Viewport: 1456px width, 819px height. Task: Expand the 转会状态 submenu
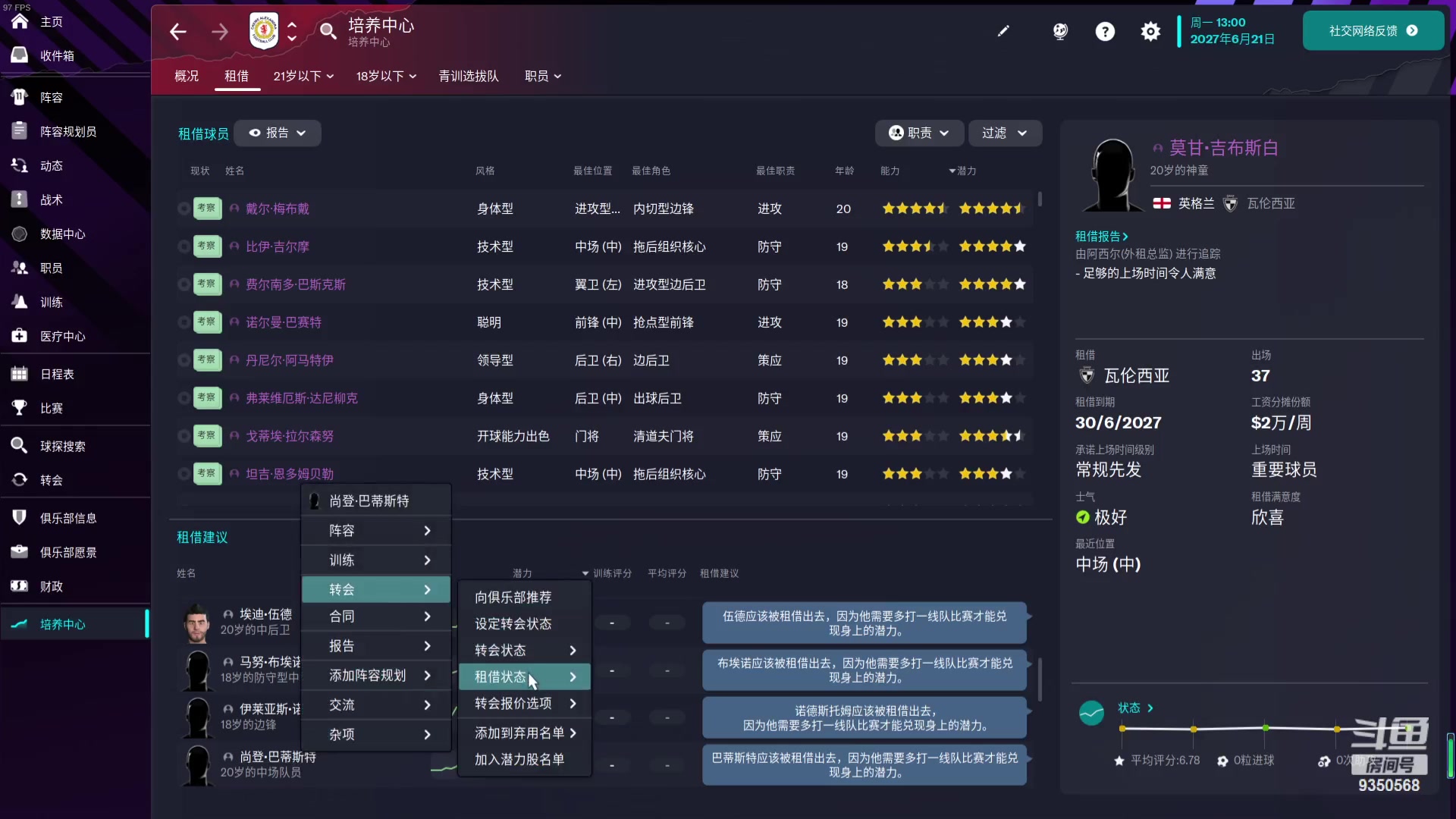tap(525, 650)
